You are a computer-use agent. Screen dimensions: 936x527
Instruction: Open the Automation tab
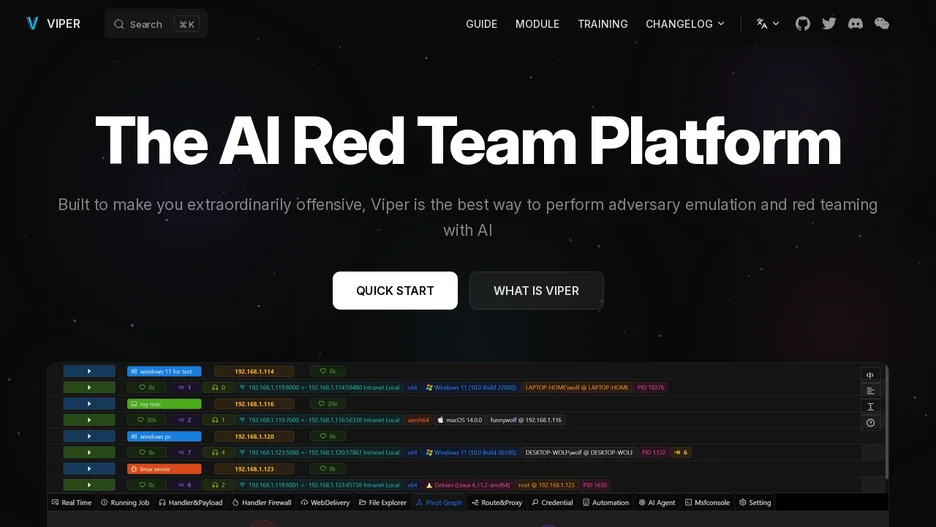coord(606,503)
